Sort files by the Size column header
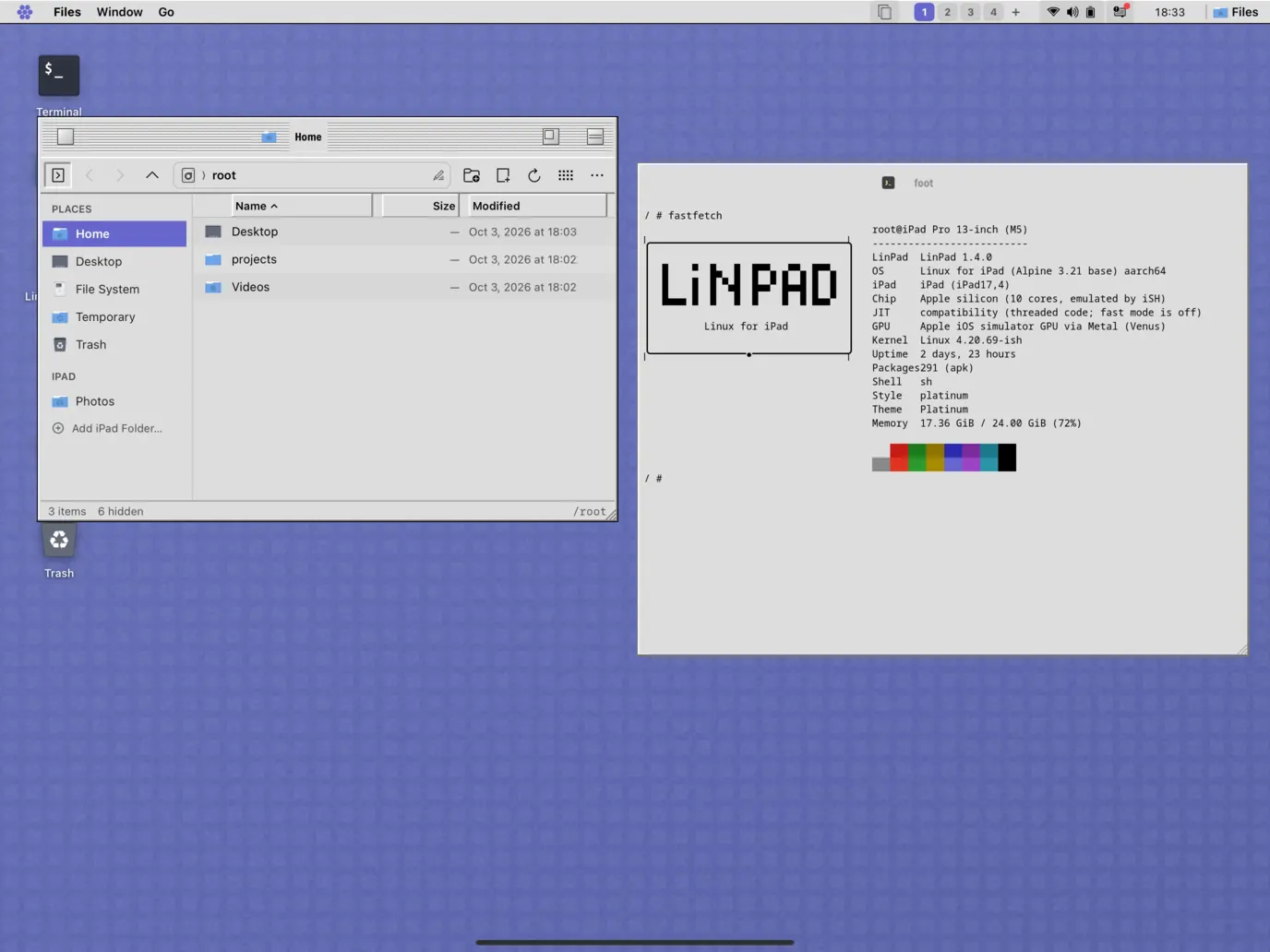Viewport: 1270px width, 952px height. click(x=421, y=206)
